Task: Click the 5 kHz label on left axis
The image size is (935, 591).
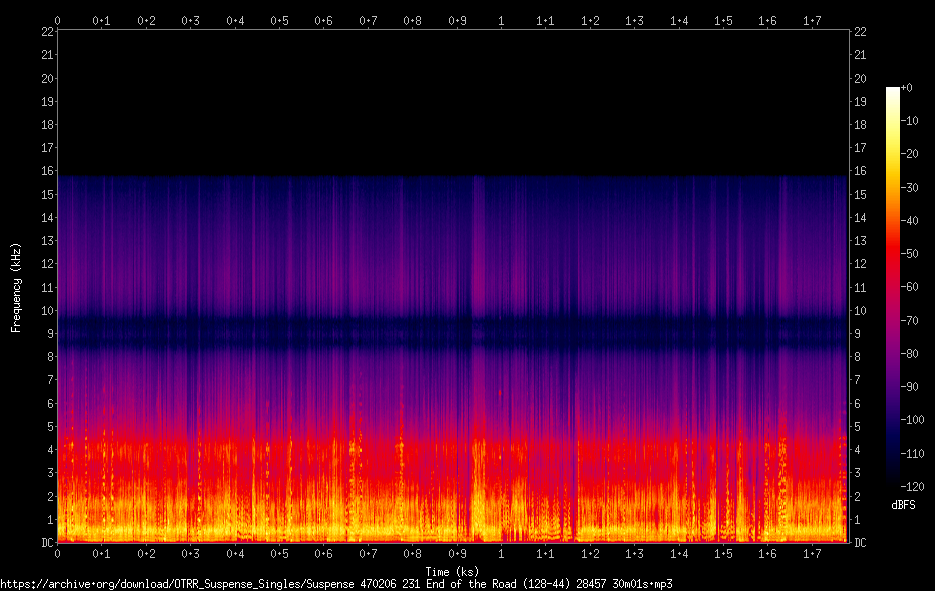Action: coord(50,426)
